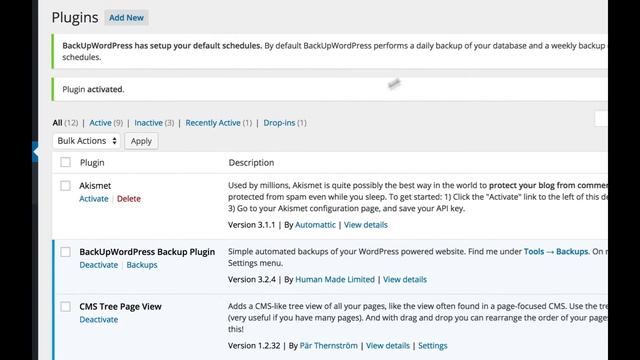This screenshot has height=360, width=640.
Task: Show All plugins filter
Action: (x=57, y=123)
